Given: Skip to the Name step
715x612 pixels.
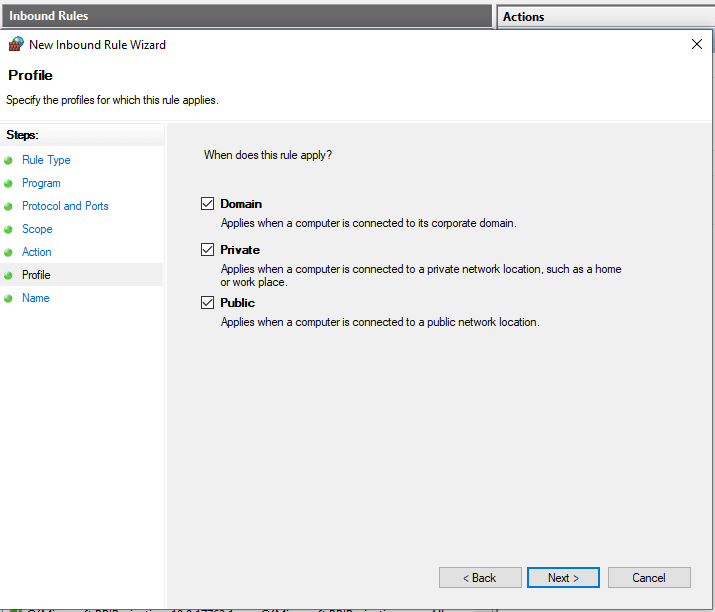Looking at the screenshot, I should (x=36, y=298).
